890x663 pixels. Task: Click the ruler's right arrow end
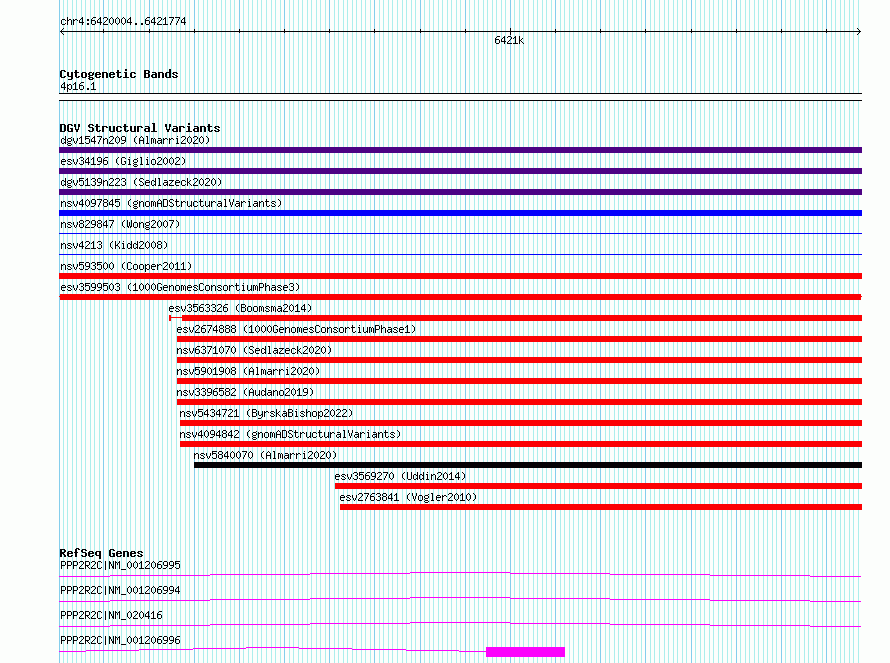tap(859, 32)
